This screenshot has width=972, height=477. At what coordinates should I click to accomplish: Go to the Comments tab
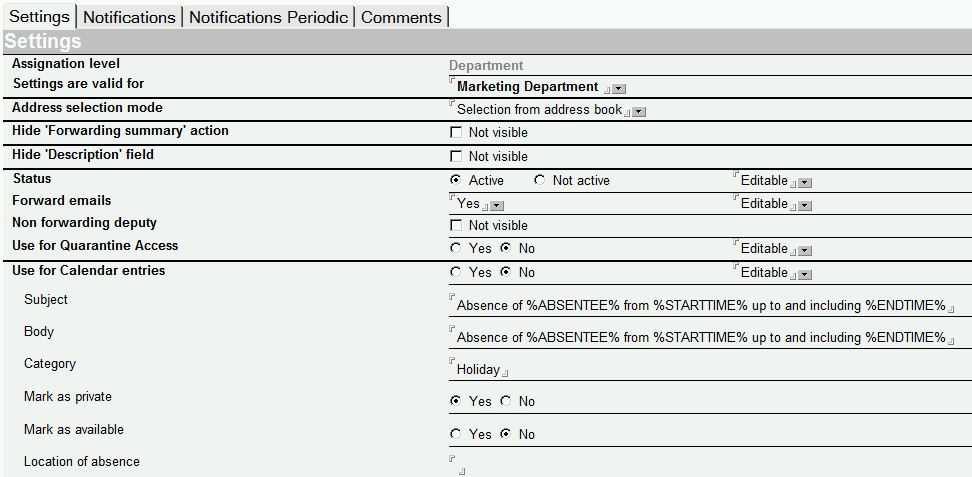pyautogui.click(x=401, y=17)
